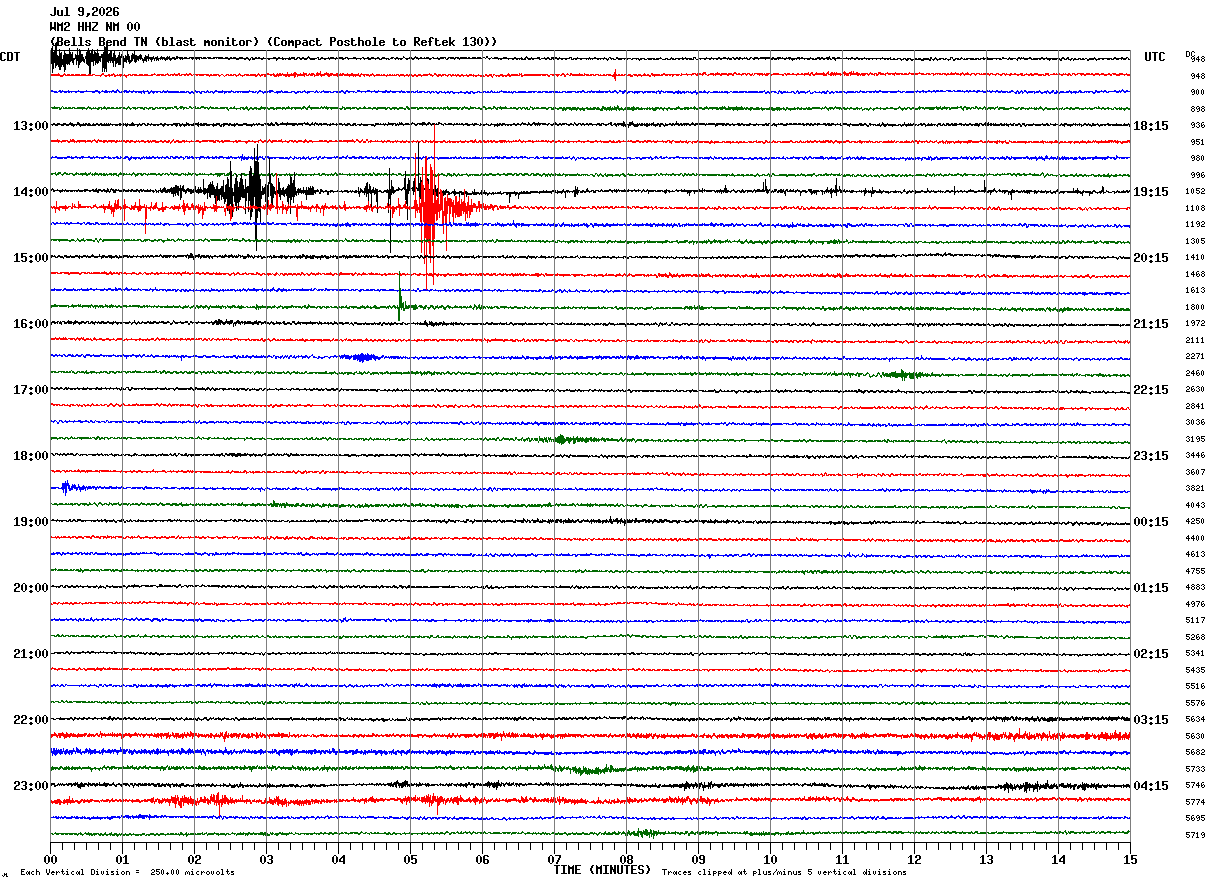Click the green burst near minute 12
This screenshot has height=886, width=1210.
coord(902,374)
